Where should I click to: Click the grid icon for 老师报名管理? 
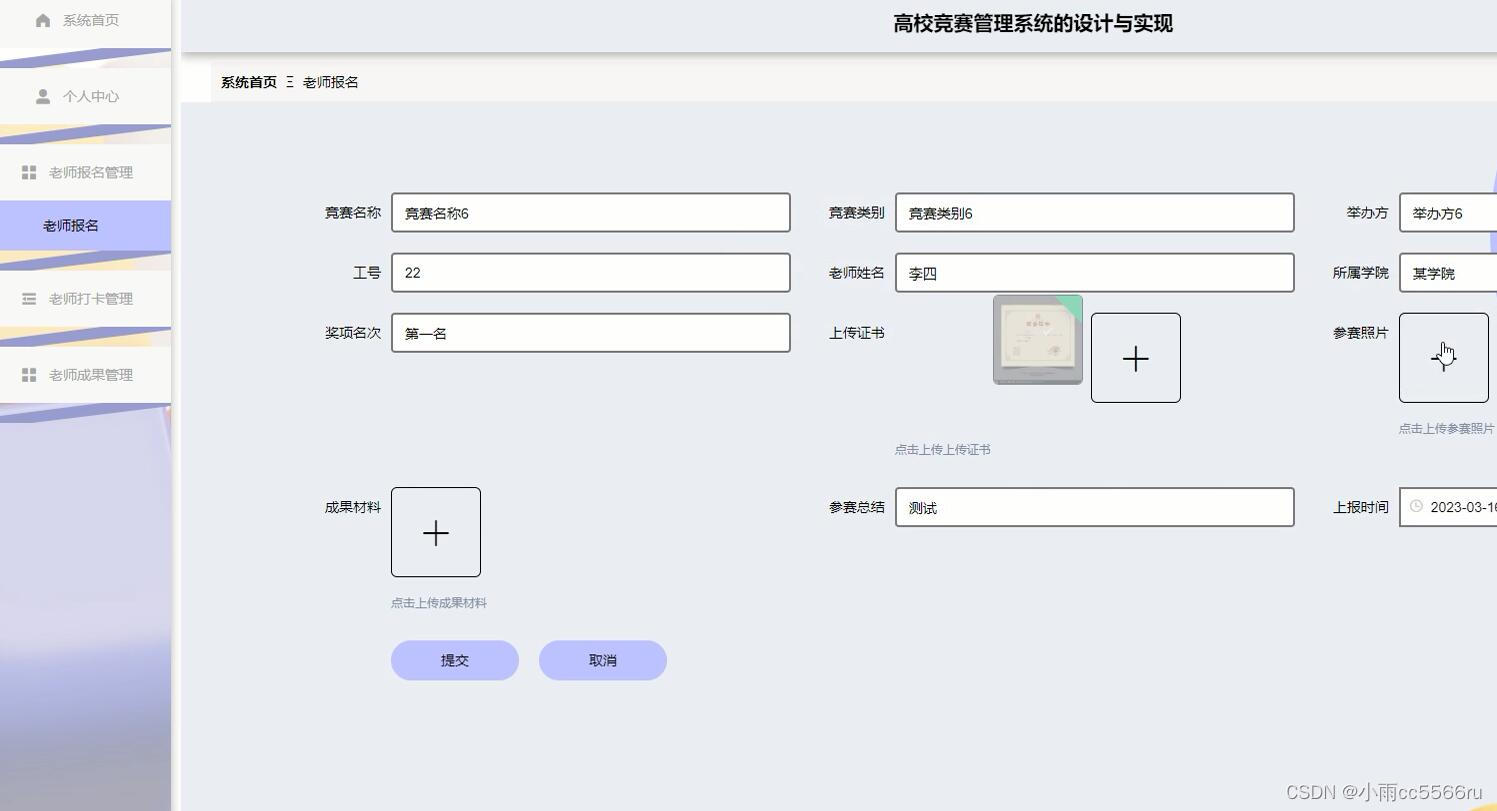pos(29,172)
